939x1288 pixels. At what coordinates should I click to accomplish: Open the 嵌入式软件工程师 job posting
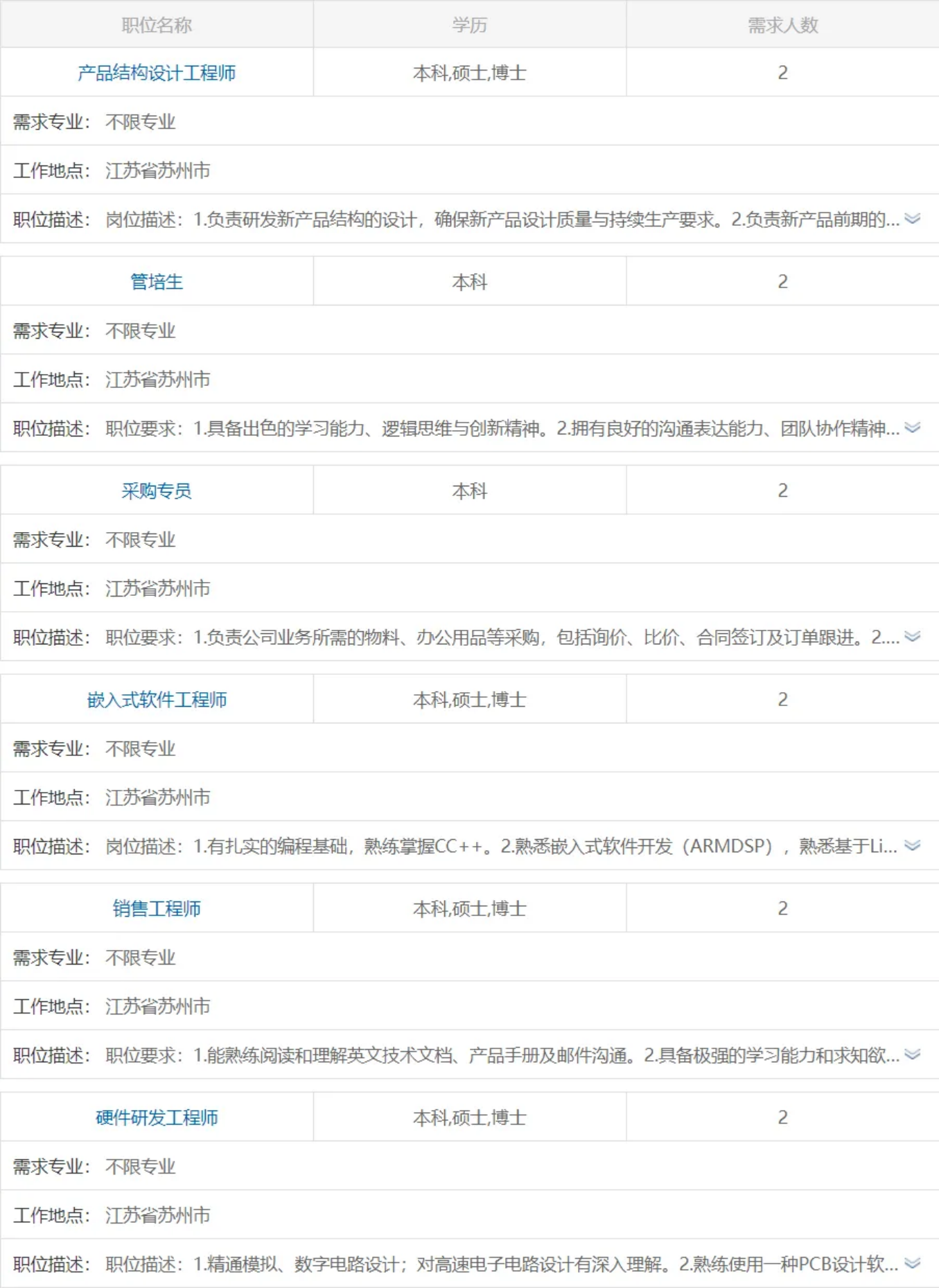(157, 700)
